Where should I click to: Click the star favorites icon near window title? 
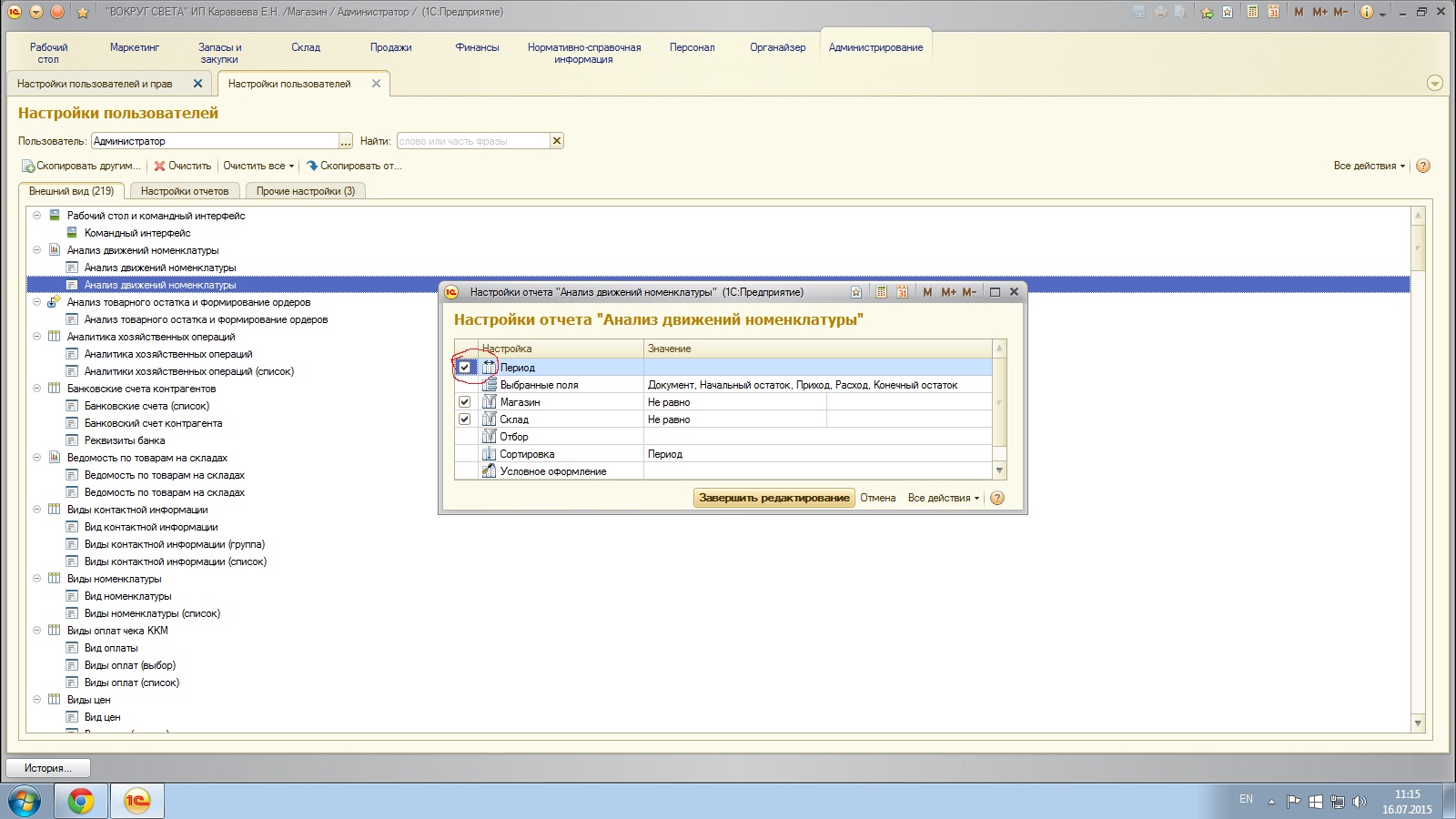tap(83, 12)
